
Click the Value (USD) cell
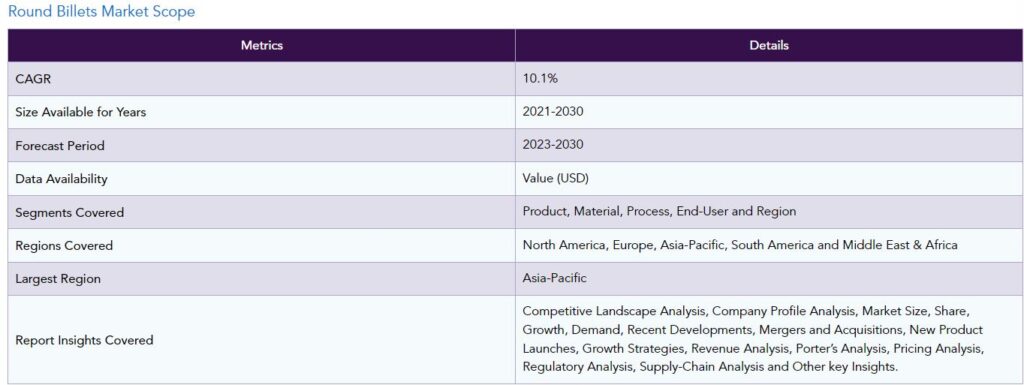pyautogui.click(x=769, y=179)
